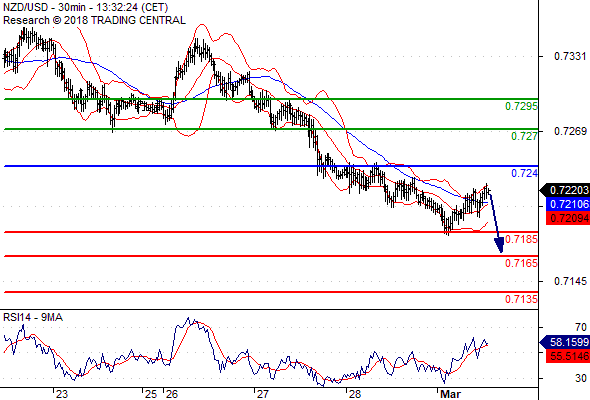This screenshot has height=400, width=590.
Task: Click the RSI 70 overbought level label
Action: click(x=581, y=327)
